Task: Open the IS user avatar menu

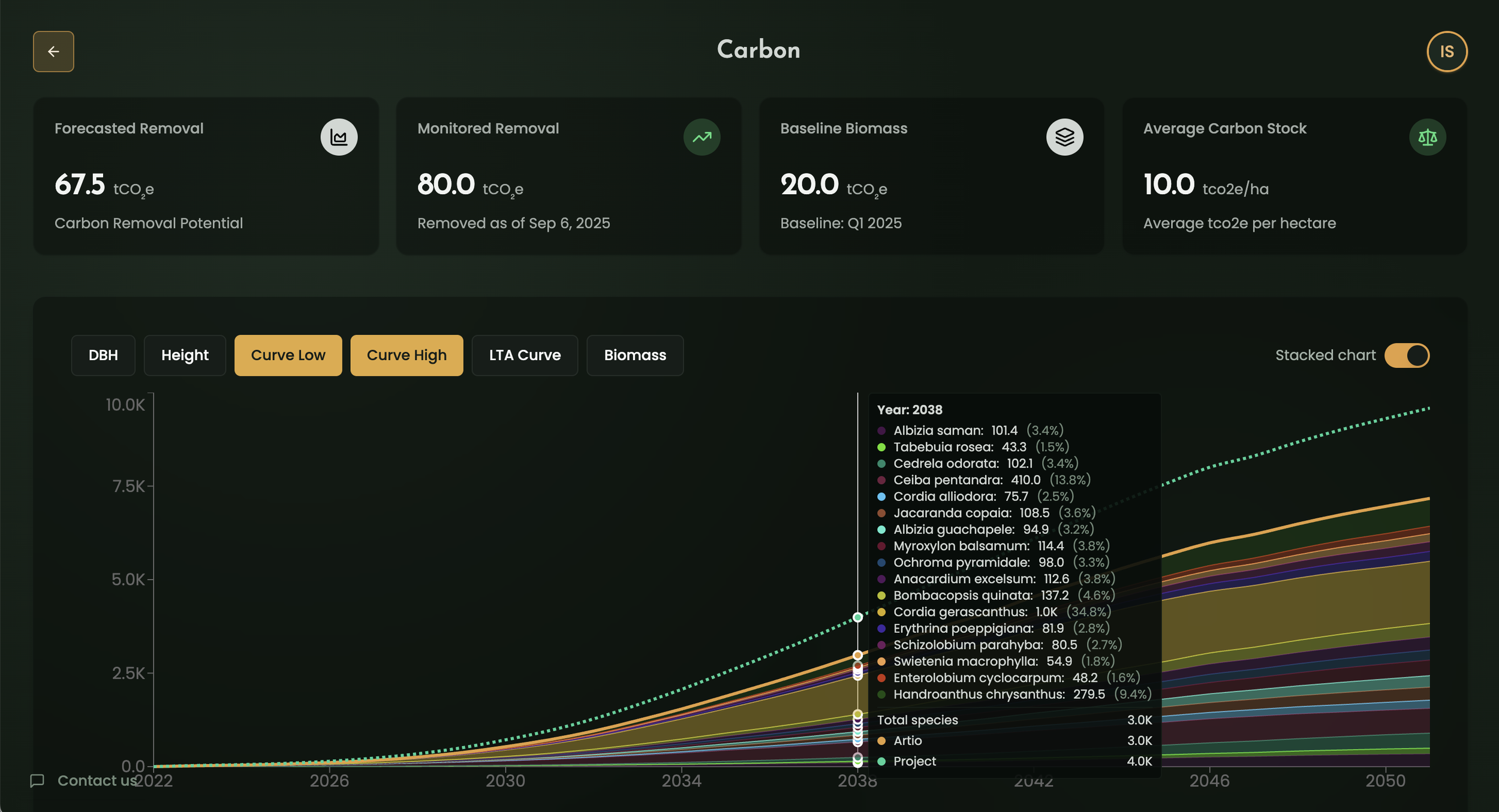Action: (x=1446, y=52)
